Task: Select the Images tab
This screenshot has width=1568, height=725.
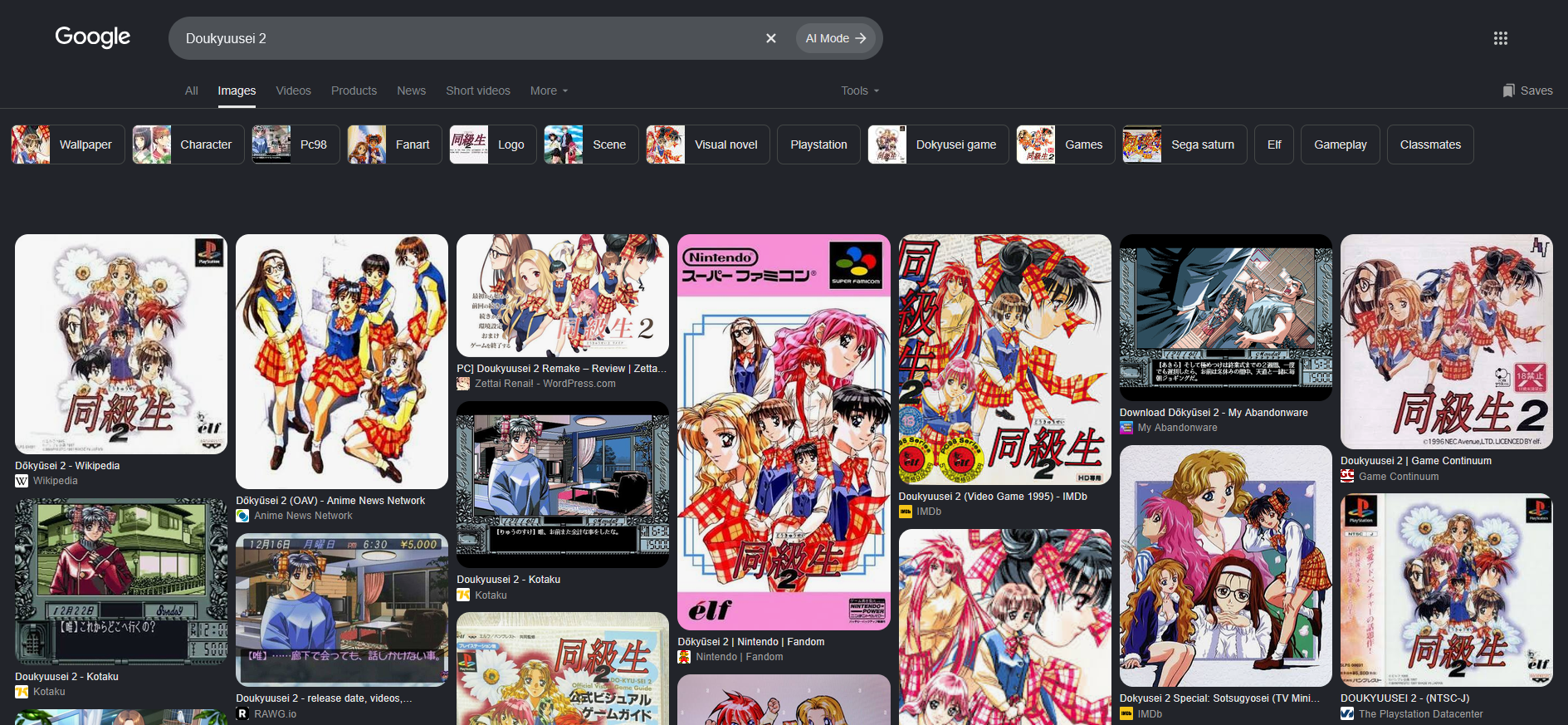Action: coord(237,91)
